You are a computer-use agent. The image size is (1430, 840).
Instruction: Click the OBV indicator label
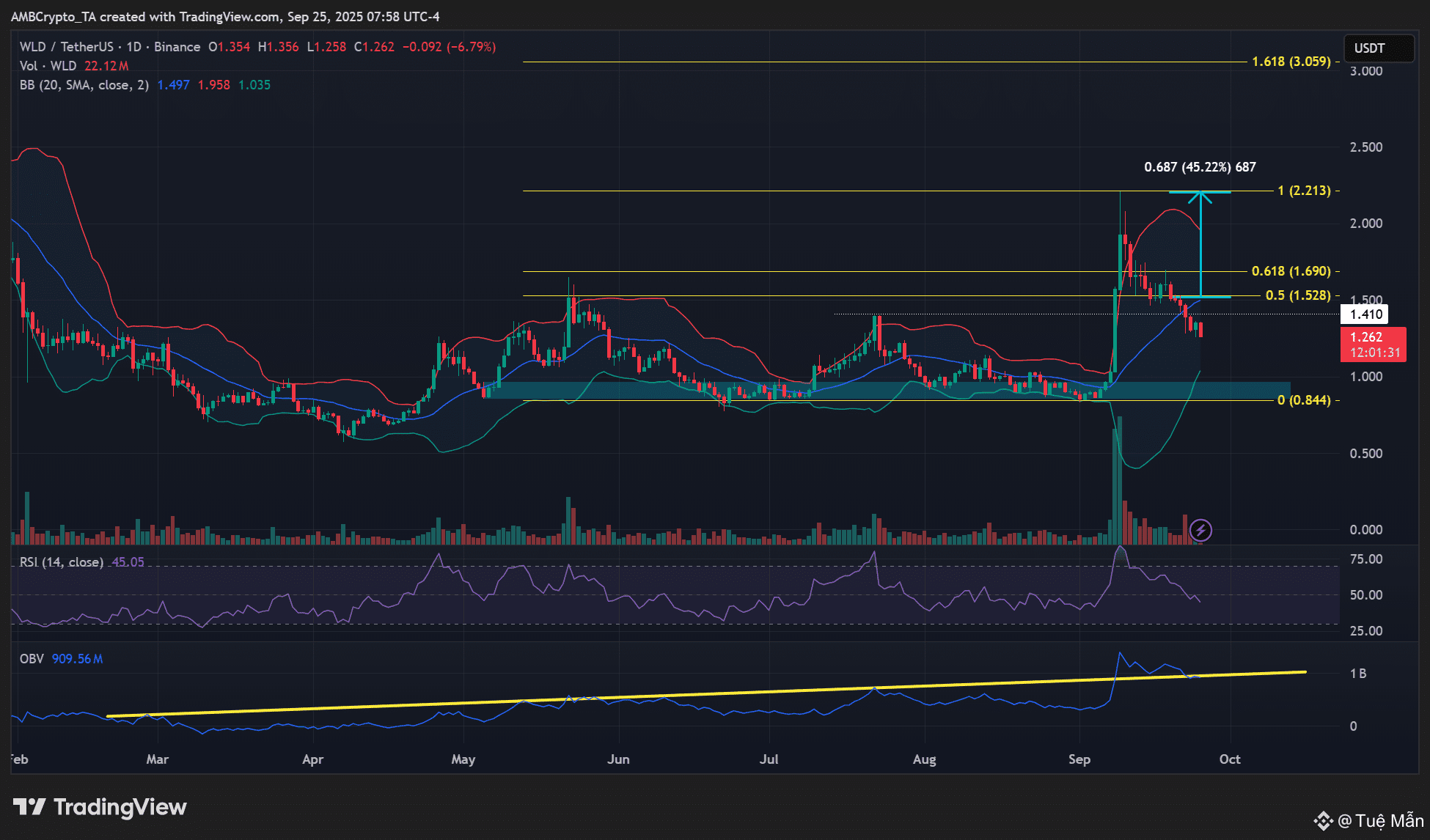click(x=32, y=659)
